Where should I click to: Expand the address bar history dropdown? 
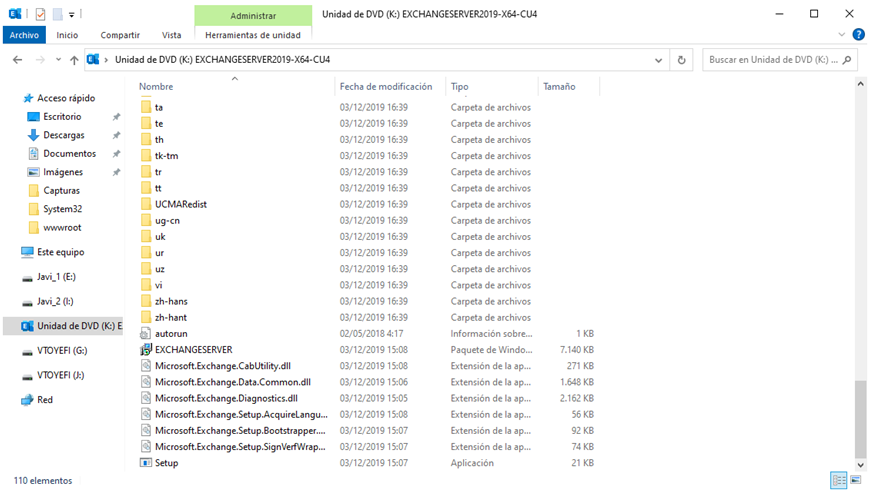(659, 60)
